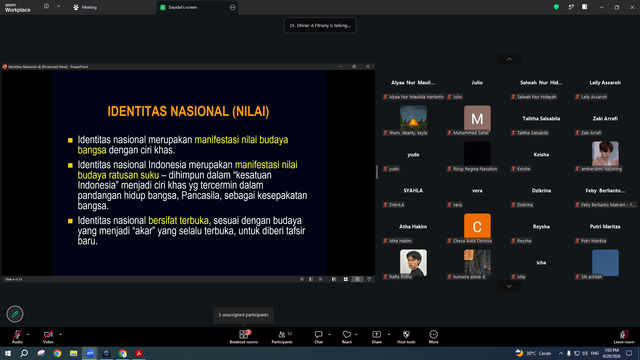This screenshot has width=640, height=360.
Task: Open Chrome from the Windows taskbar
Action: pos(57,353)
